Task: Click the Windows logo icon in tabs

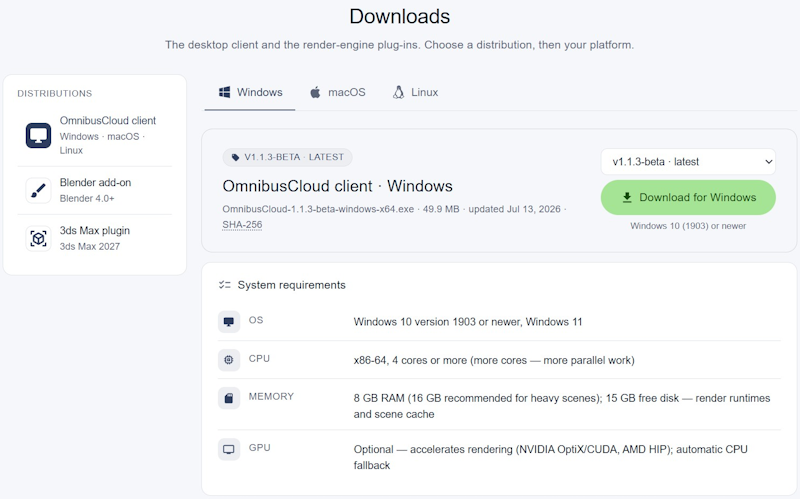Action: [x=224, y=92]
